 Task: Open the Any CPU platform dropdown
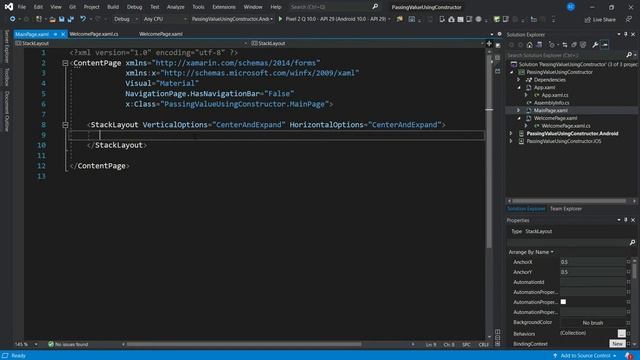tap(165, 19)
